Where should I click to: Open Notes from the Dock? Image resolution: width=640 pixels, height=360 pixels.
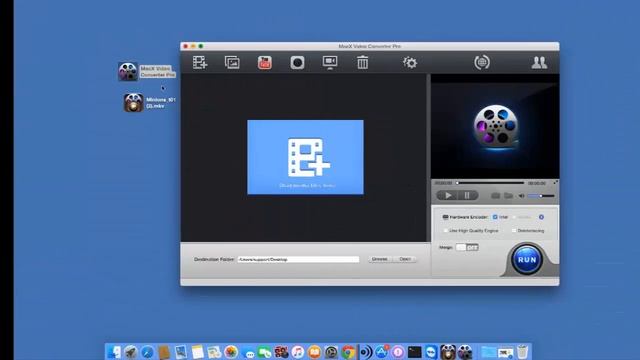[198, 352]
